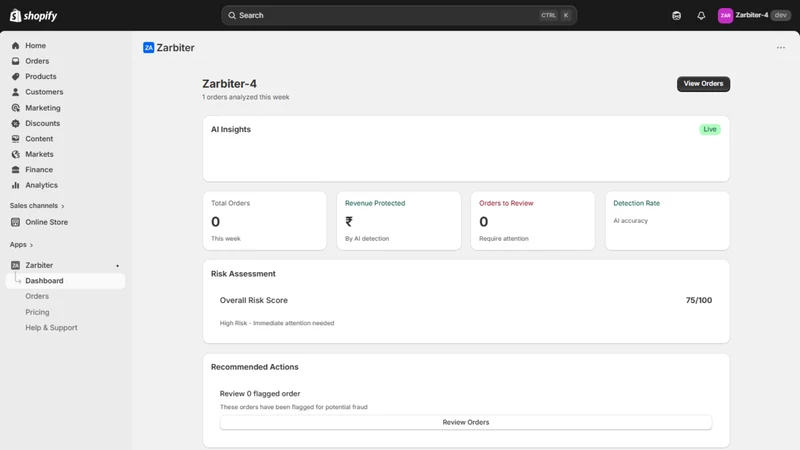800x450 pixels.
Task: Click the Online Store icon
Action: (15, 222)
